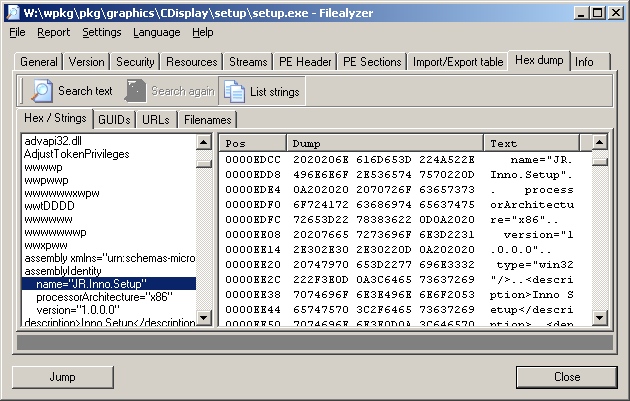This screenshot has height=401, width=630.
Task: Click the strings list scrollbar thumb
Action: (204, 164)
